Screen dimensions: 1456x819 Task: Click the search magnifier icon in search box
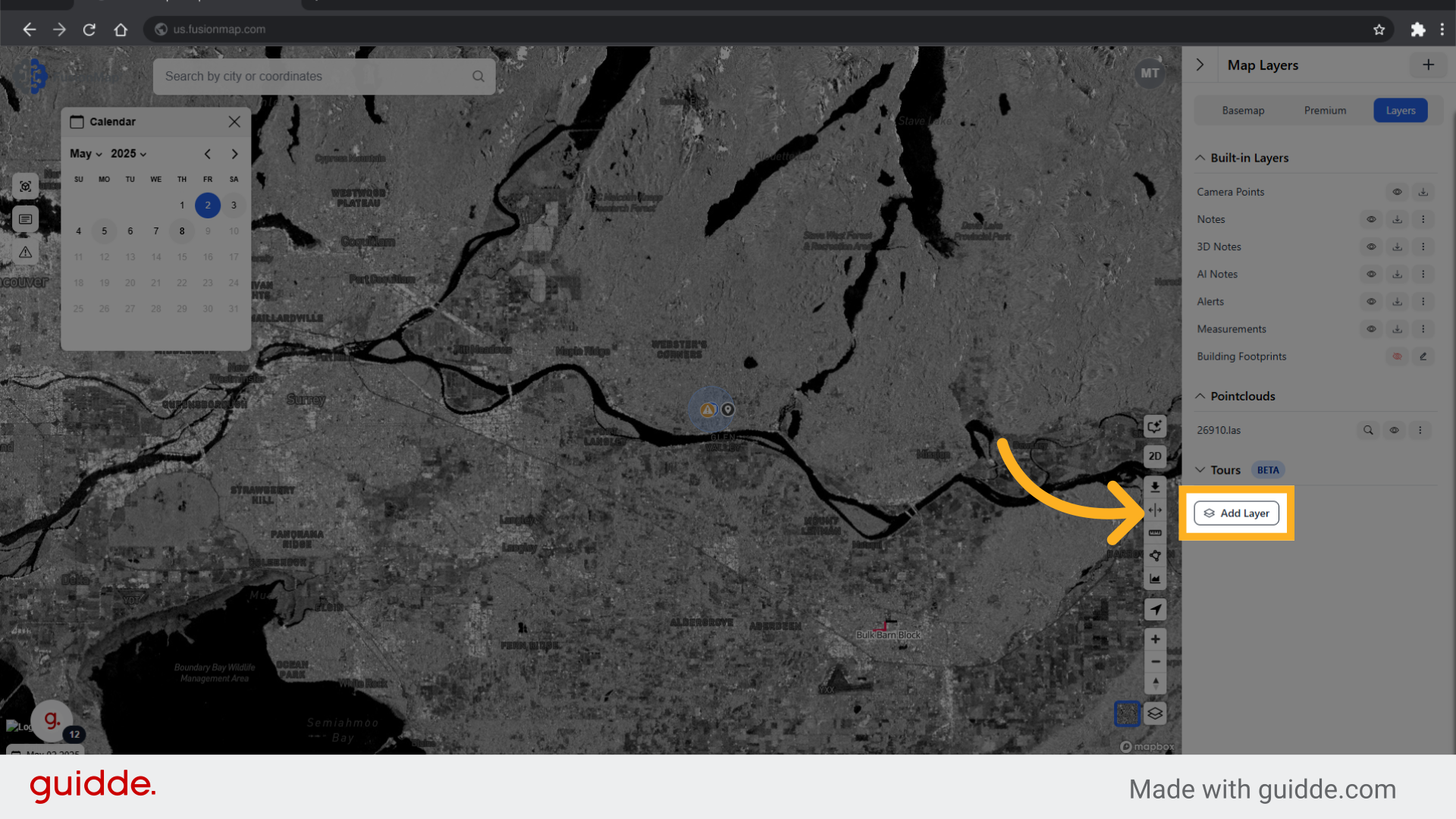pyautogui.click(x=479, y=76)
